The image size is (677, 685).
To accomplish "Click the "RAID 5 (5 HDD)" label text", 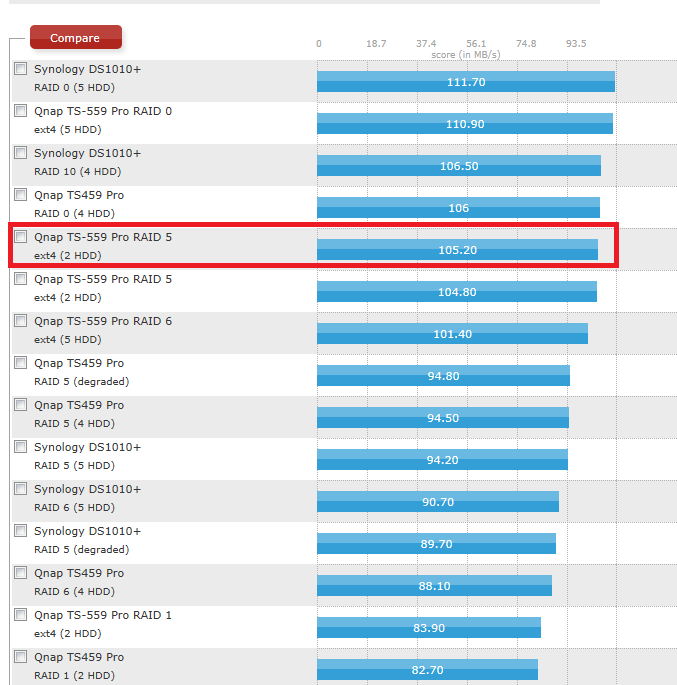I will [74, 465].
